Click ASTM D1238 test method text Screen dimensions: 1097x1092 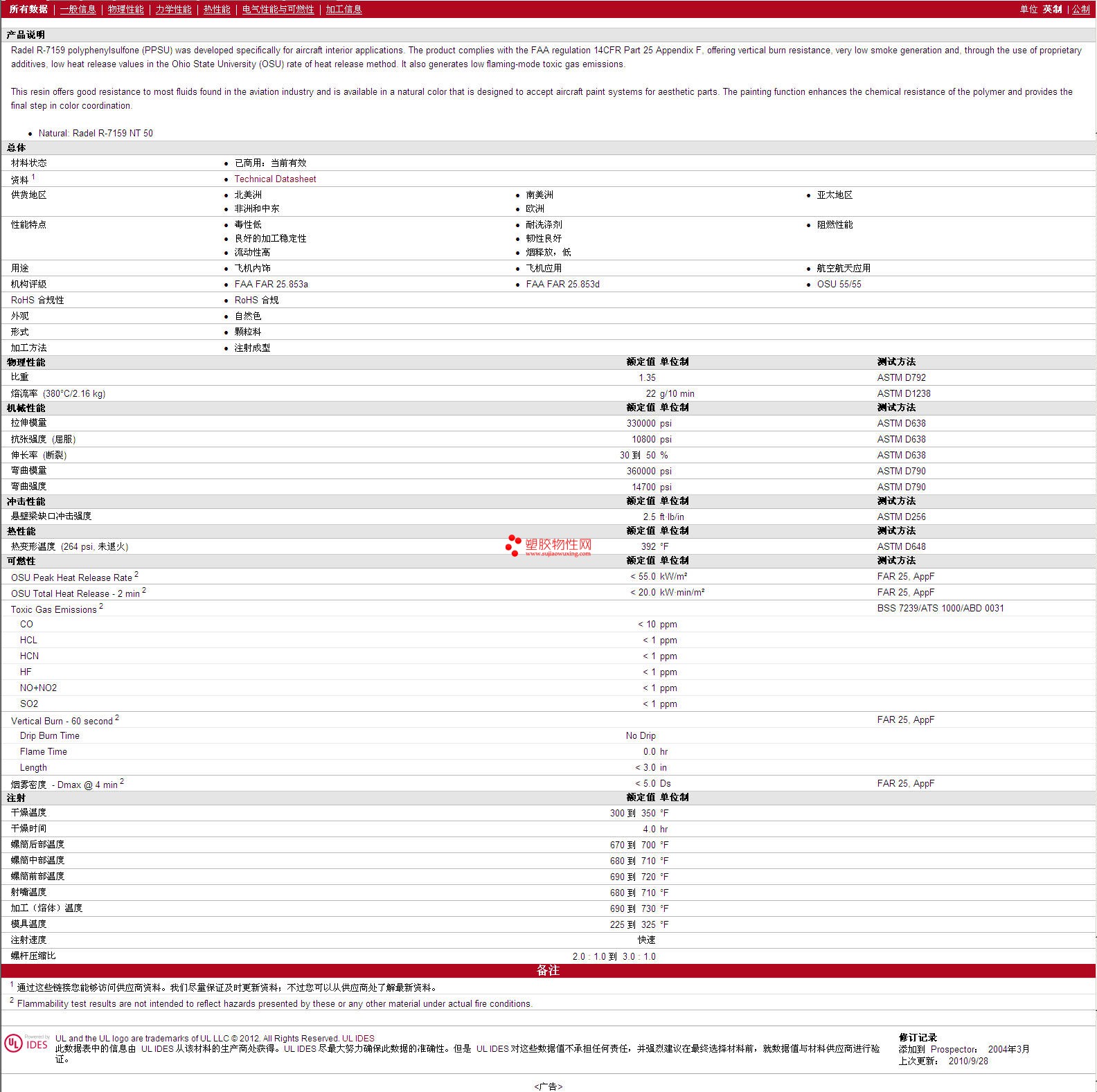904,393
